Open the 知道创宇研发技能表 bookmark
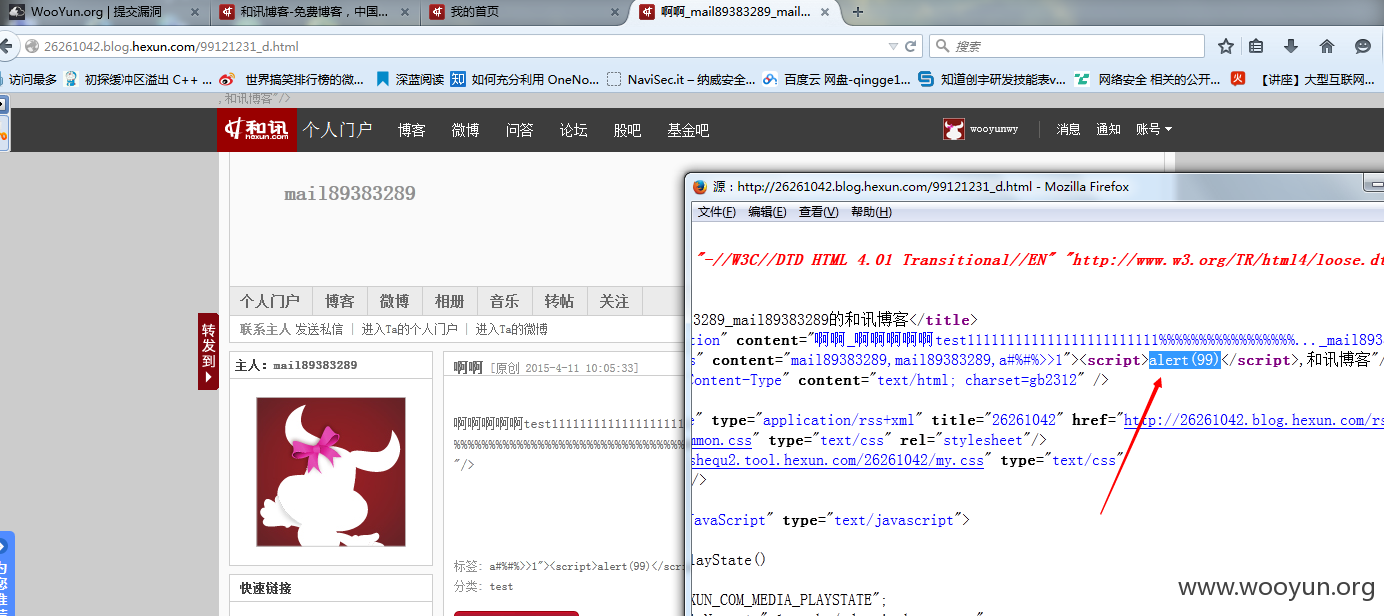Image resolution: width=1384 pixels, height=616 pixels. tap(993, 79)
